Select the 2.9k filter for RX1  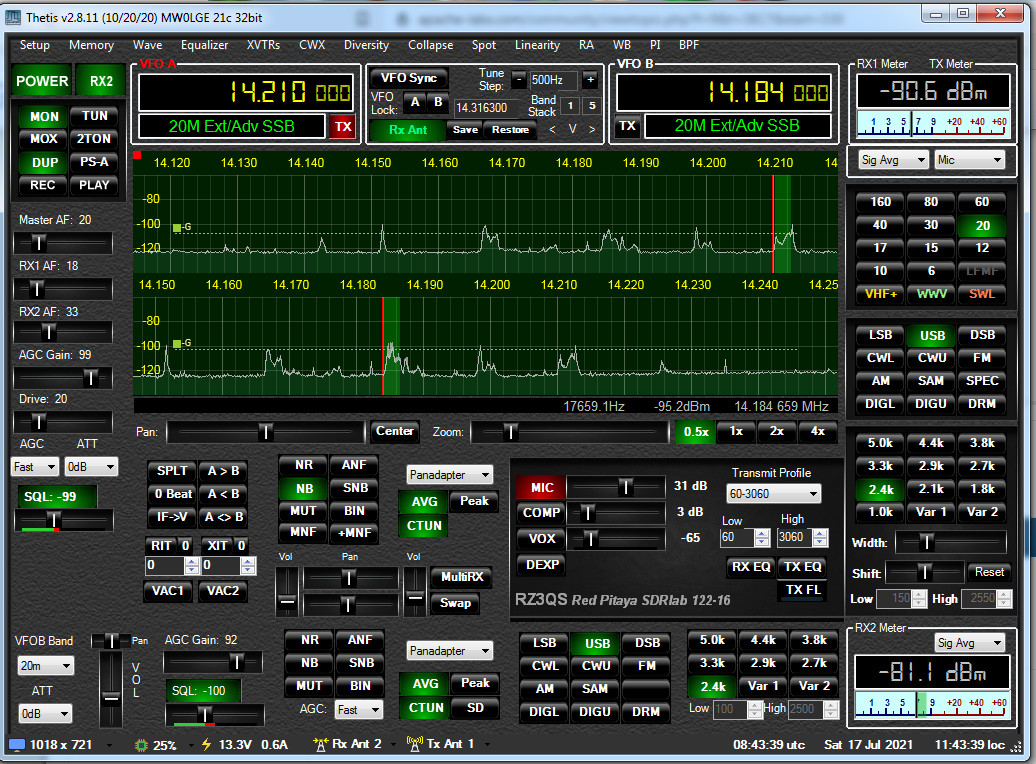(x=930, y=466)
